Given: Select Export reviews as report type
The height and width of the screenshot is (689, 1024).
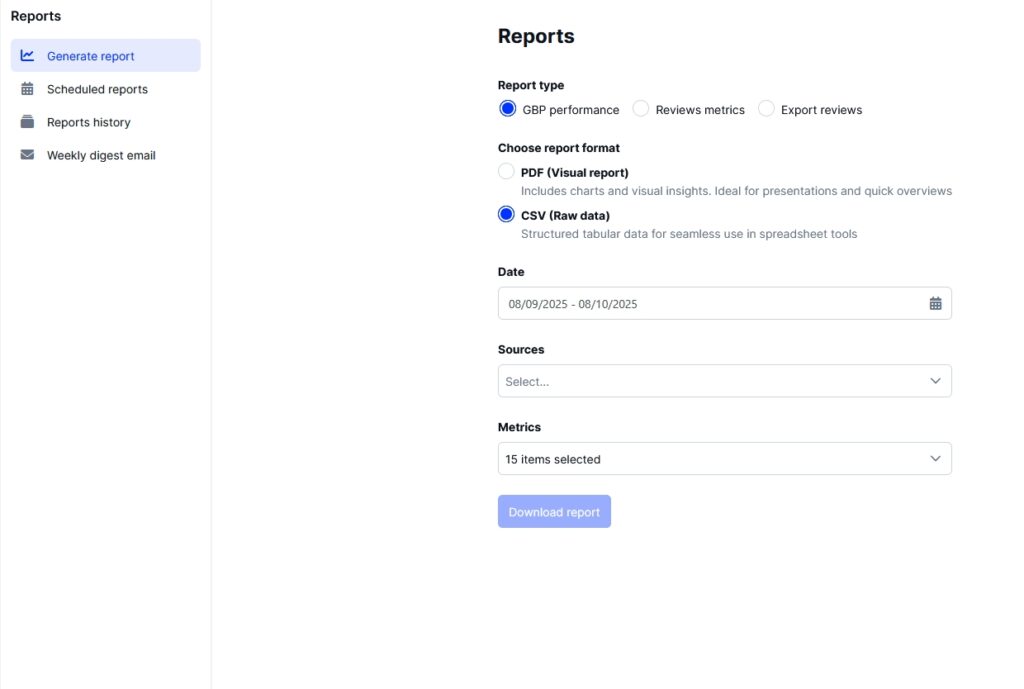Looking at the screenshot, I should pos(766,109).
